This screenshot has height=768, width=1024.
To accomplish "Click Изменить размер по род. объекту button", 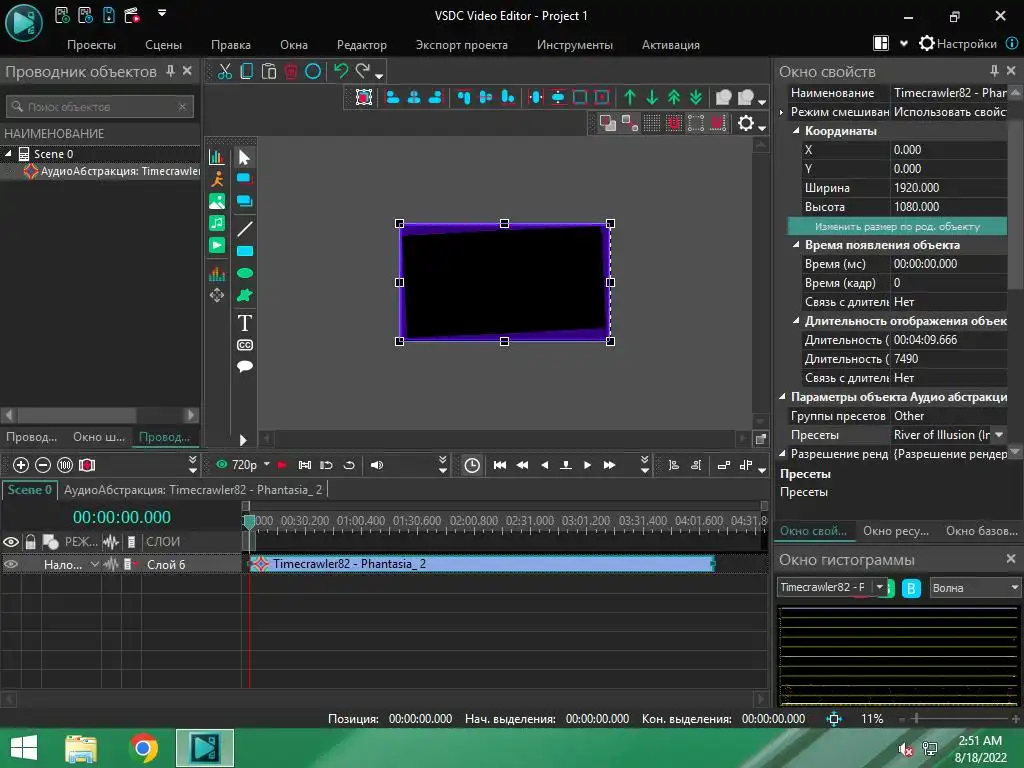I will click(897, 226).
